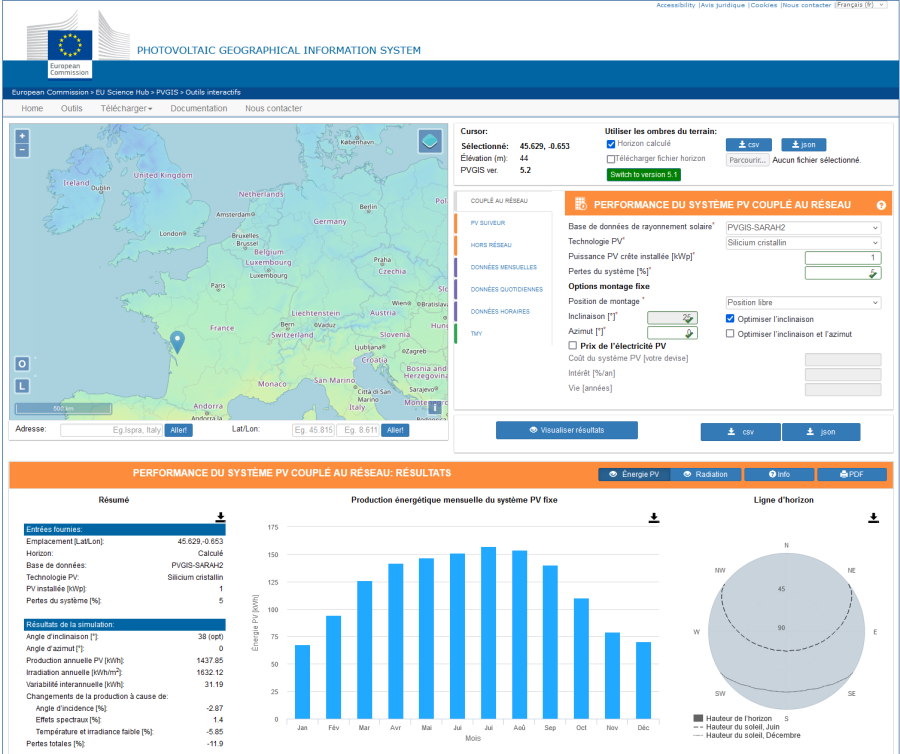Zoom out on the map
900x754 pixels.
click(22, 150)
